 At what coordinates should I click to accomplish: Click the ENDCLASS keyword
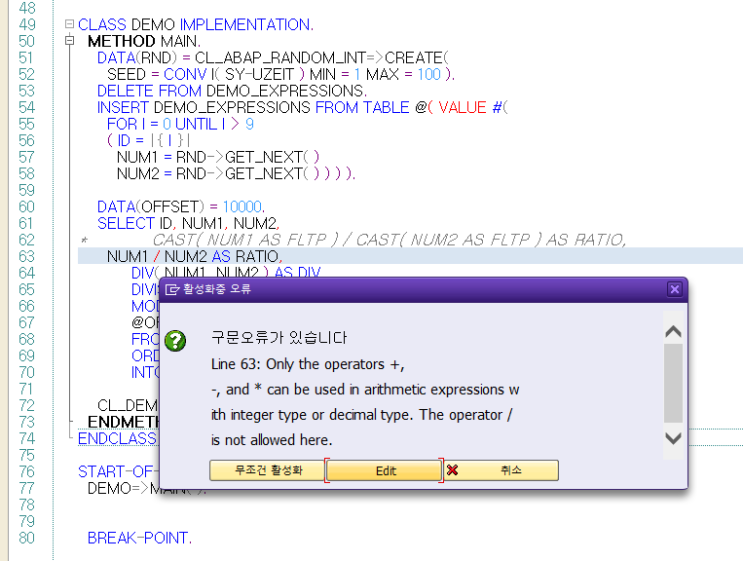pyautogui.click(x=117, y=438)
